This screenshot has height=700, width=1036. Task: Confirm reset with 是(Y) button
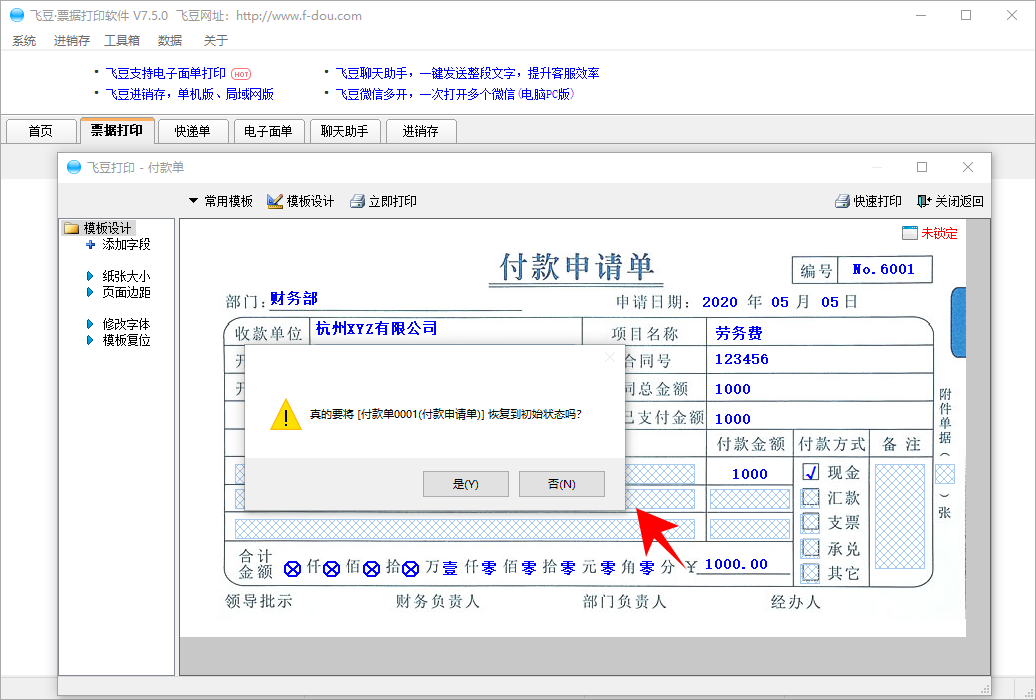pyautogui.click(x=466, y=484)
